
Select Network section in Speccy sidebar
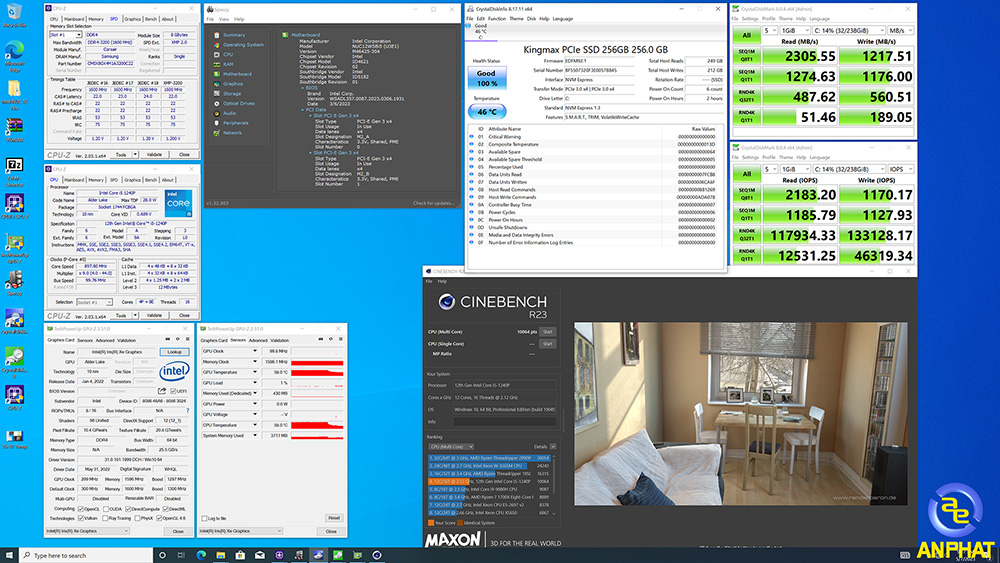[x=232, y=133]
